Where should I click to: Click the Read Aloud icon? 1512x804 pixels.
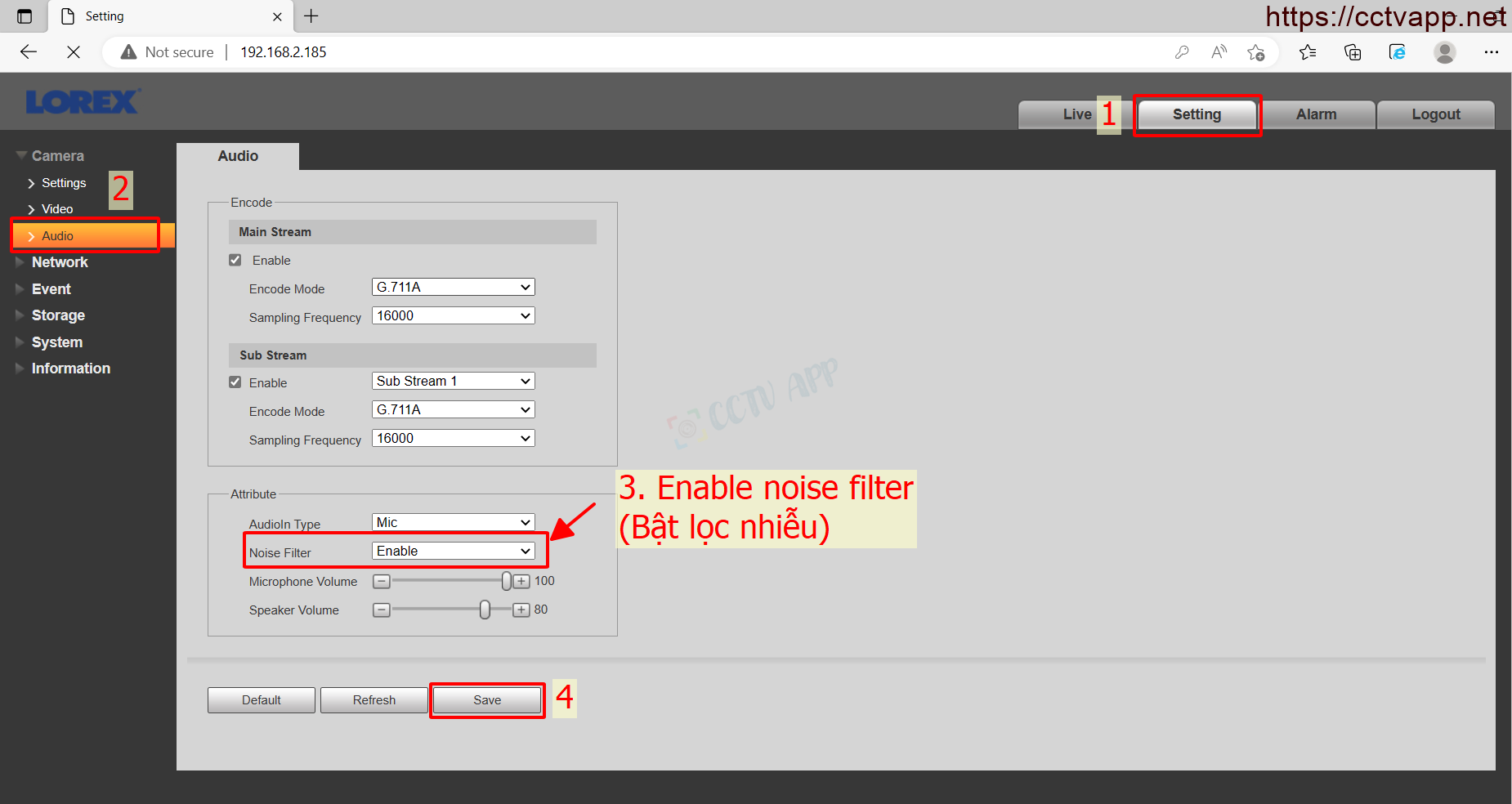[1219, 52]
